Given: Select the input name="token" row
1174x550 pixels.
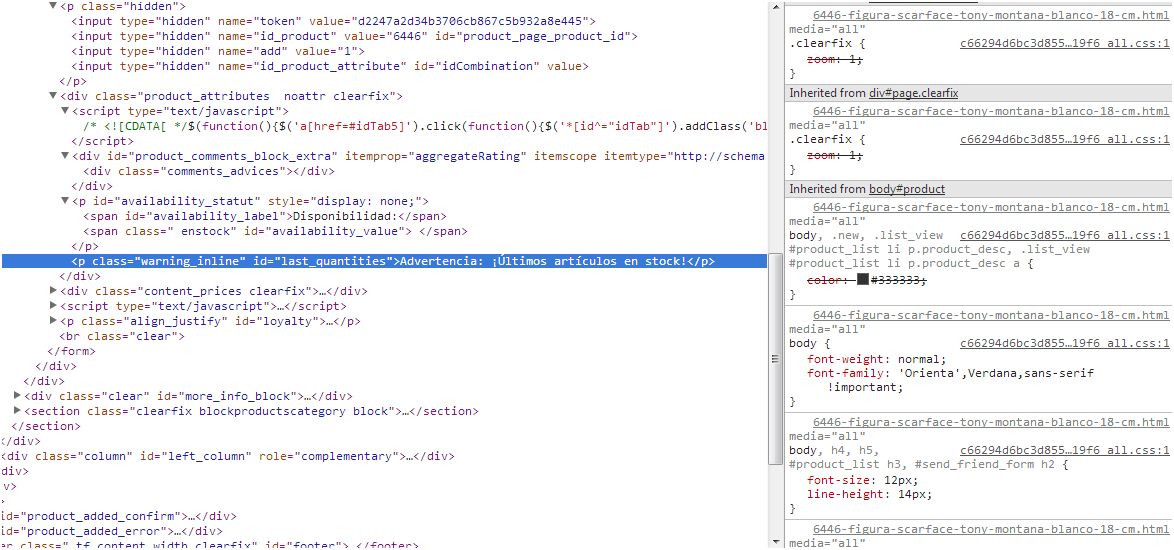Looking at the screenshot, I should click(x=334, y=21).
